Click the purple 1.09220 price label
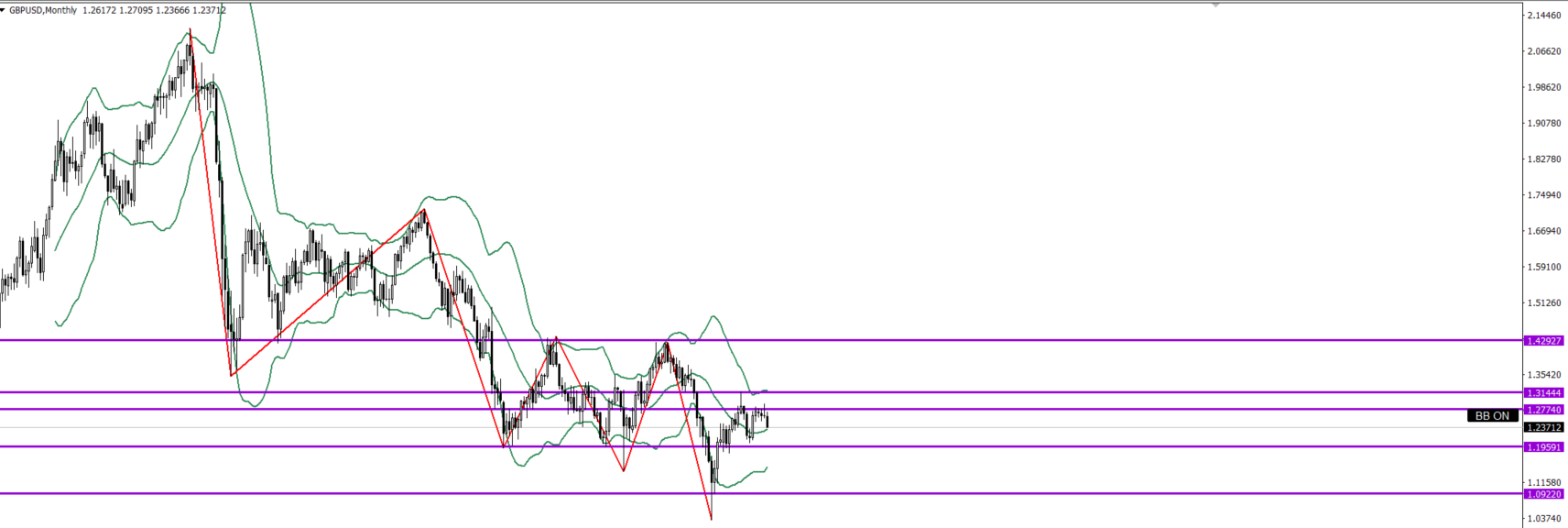This screenshot has height=528, width=1568. [x=1543, y=494]
